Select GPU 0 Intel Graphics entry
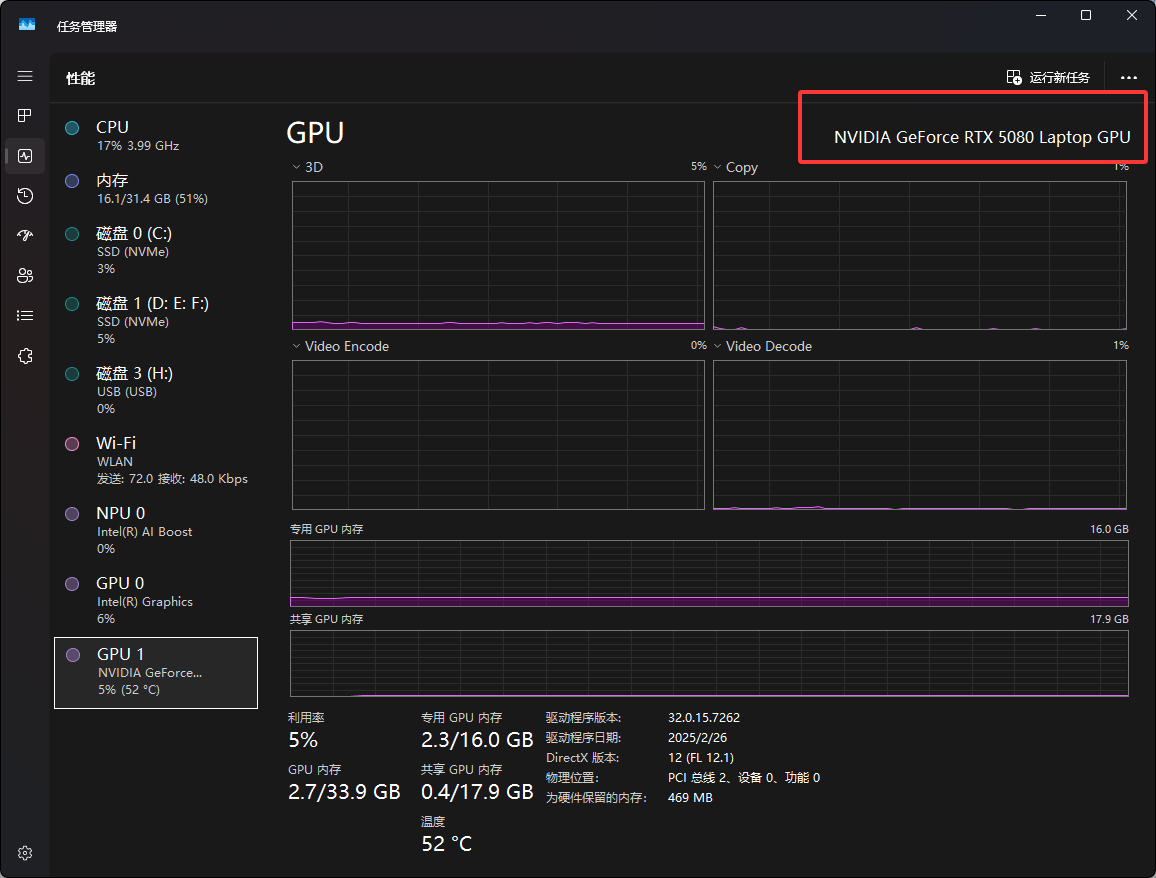The image size is (1156, 878). pos(156,600)
